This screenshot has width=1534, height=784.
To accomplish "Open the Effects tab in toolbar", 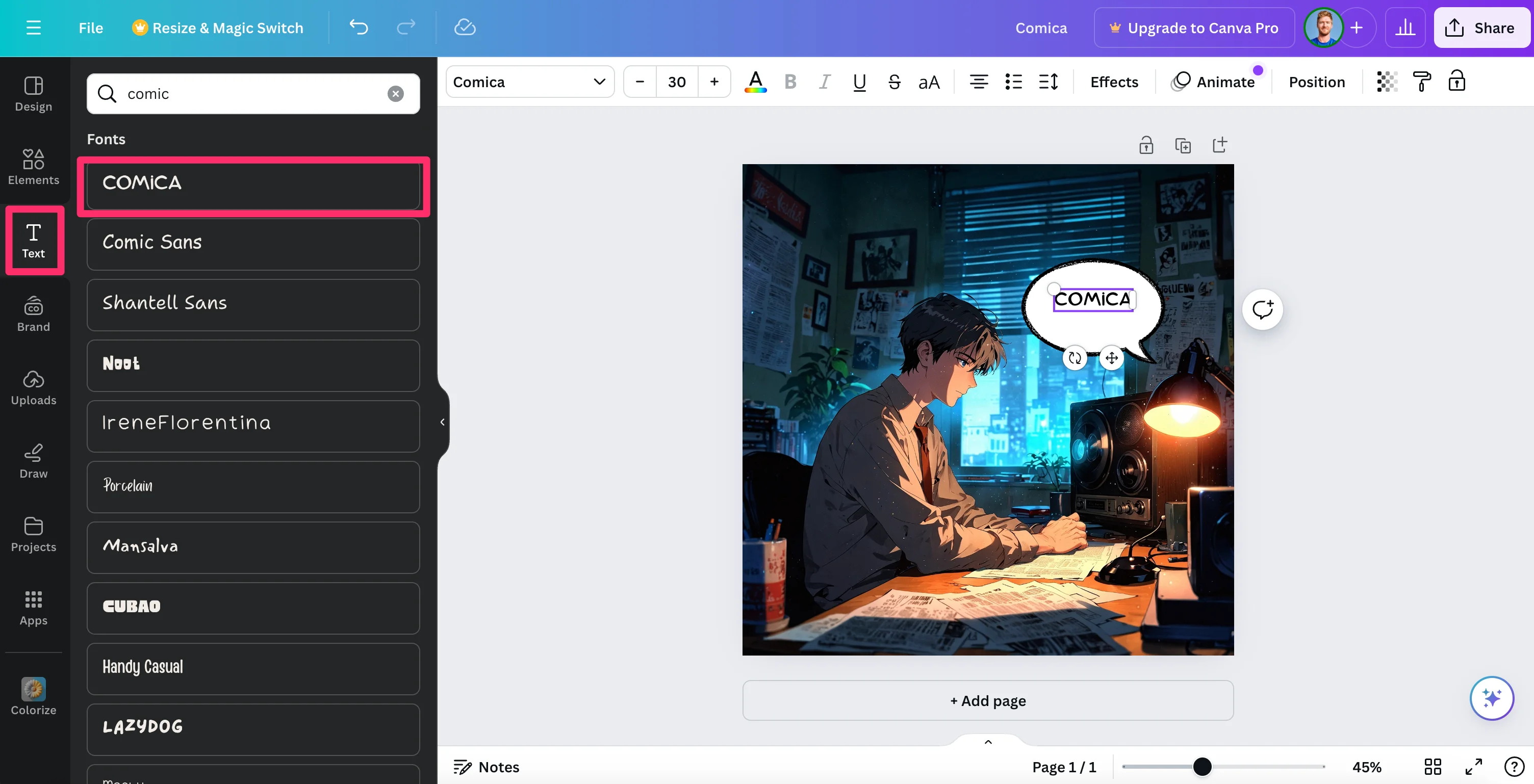I will (x=1114, y=82).
